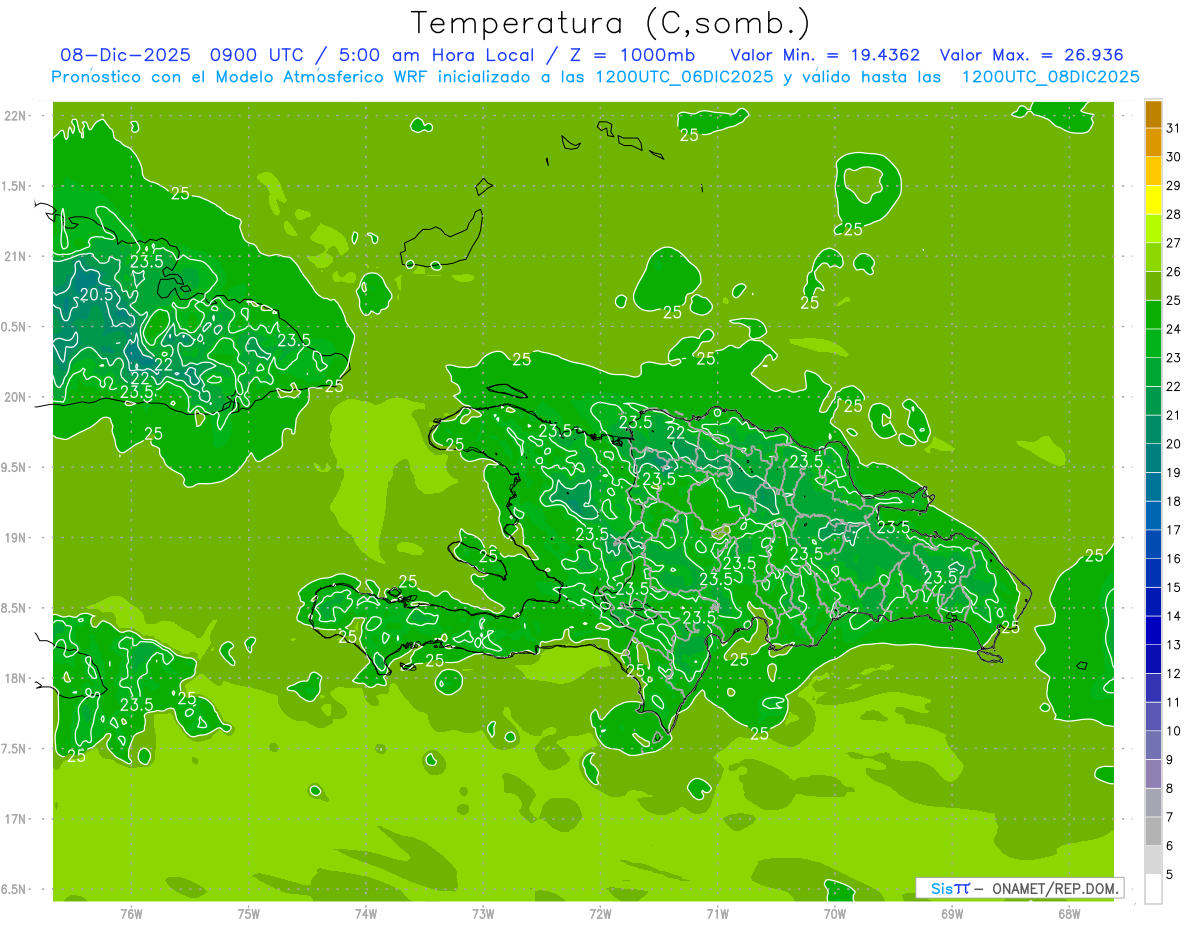Click latitude axis label '21N'
Viewport: 1200px width, 927px height.
tap(15, 257)
